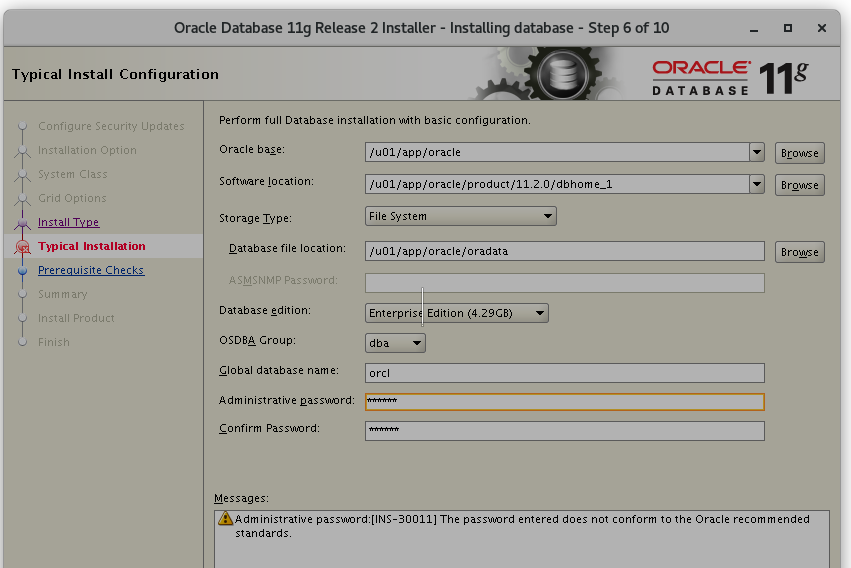Browse for the Oracle base directory
Image resolution: width=851 pixels, height=568 pixels.
(799, 153)
